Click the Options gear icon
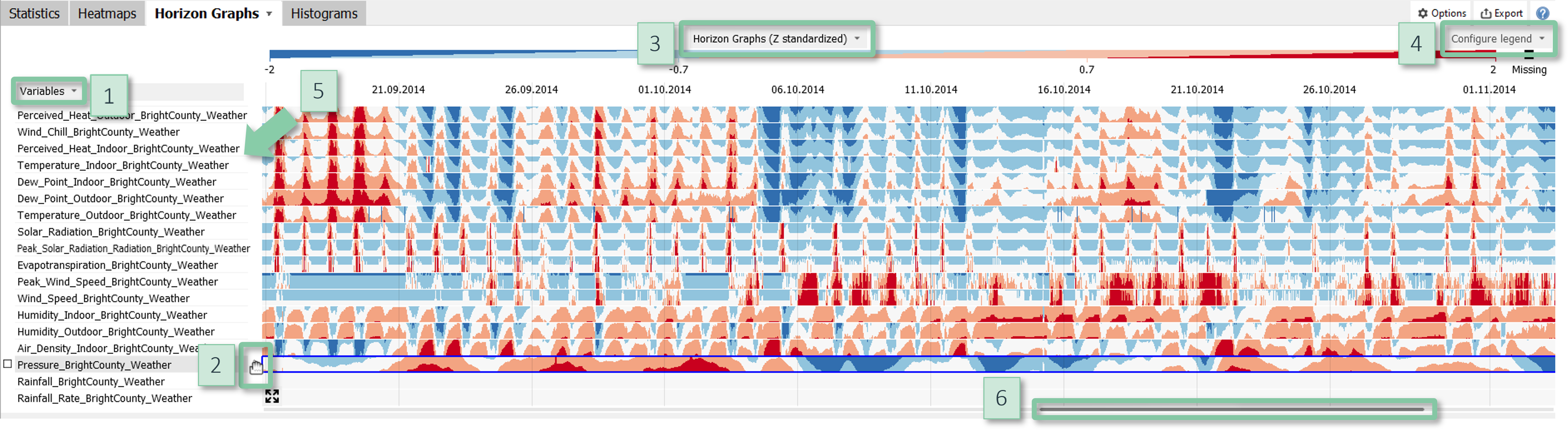Screen dimensions: 1568x437 [x=1422, y=13]
